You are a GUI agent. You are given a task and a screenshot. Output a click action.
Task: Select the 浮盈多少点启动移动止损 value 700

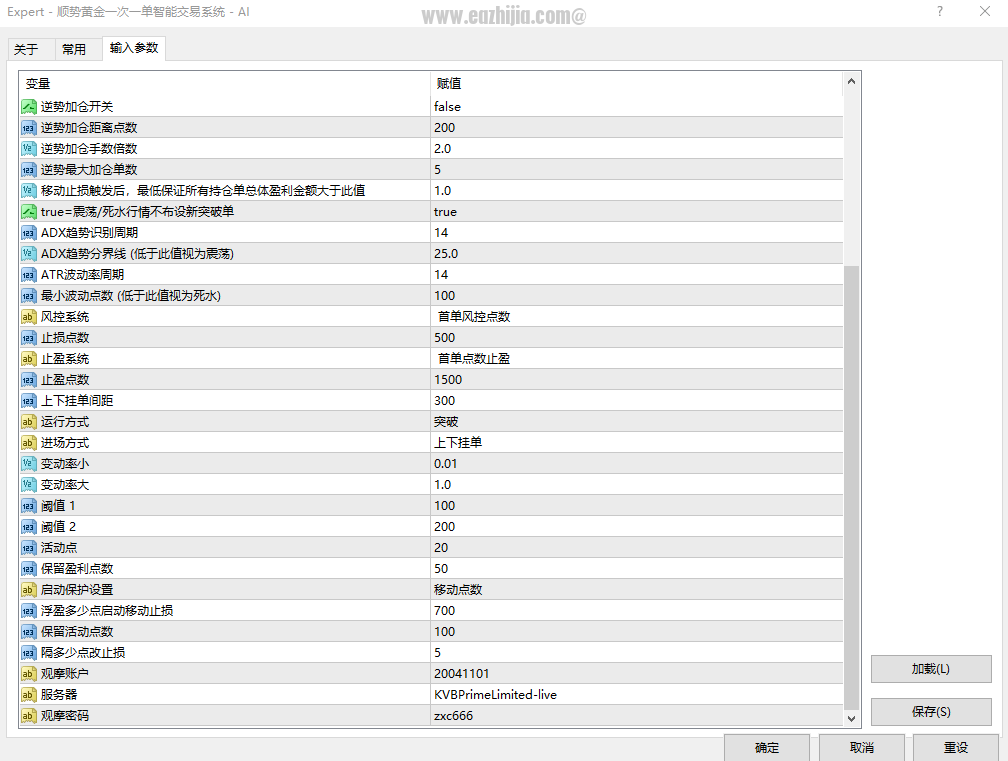[x=444, y=611]
